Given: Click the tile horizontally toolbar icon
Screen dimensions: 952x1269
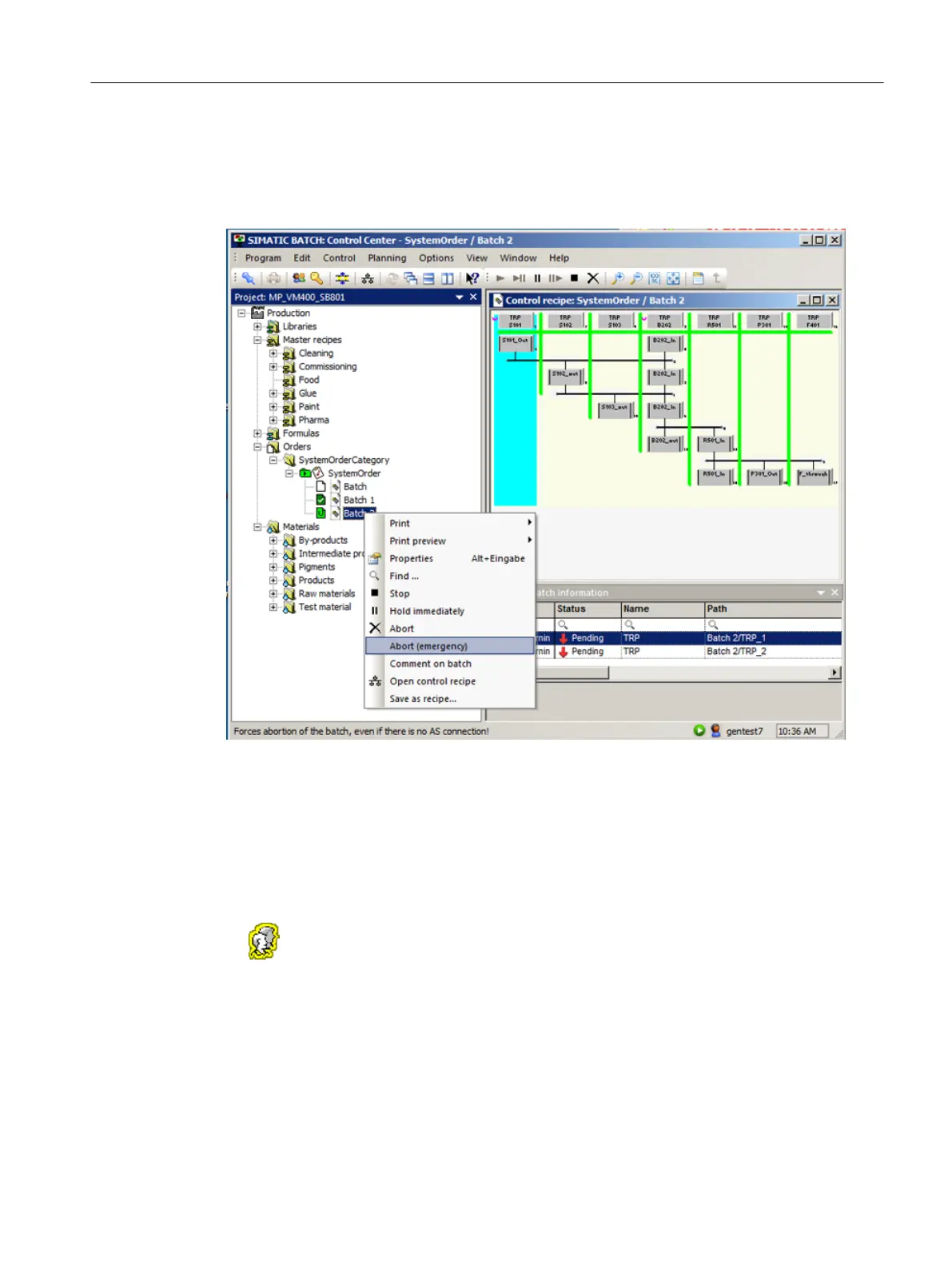Looking at the screenshot, I should [428, 278].
